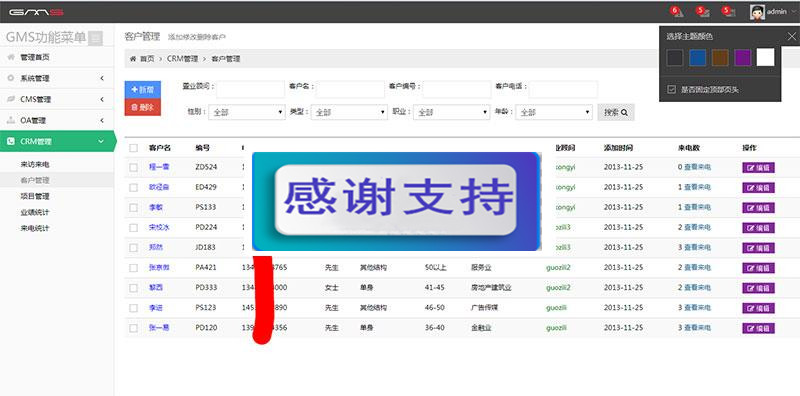Check the checkbox for row PD120

[x=133, y=328]
